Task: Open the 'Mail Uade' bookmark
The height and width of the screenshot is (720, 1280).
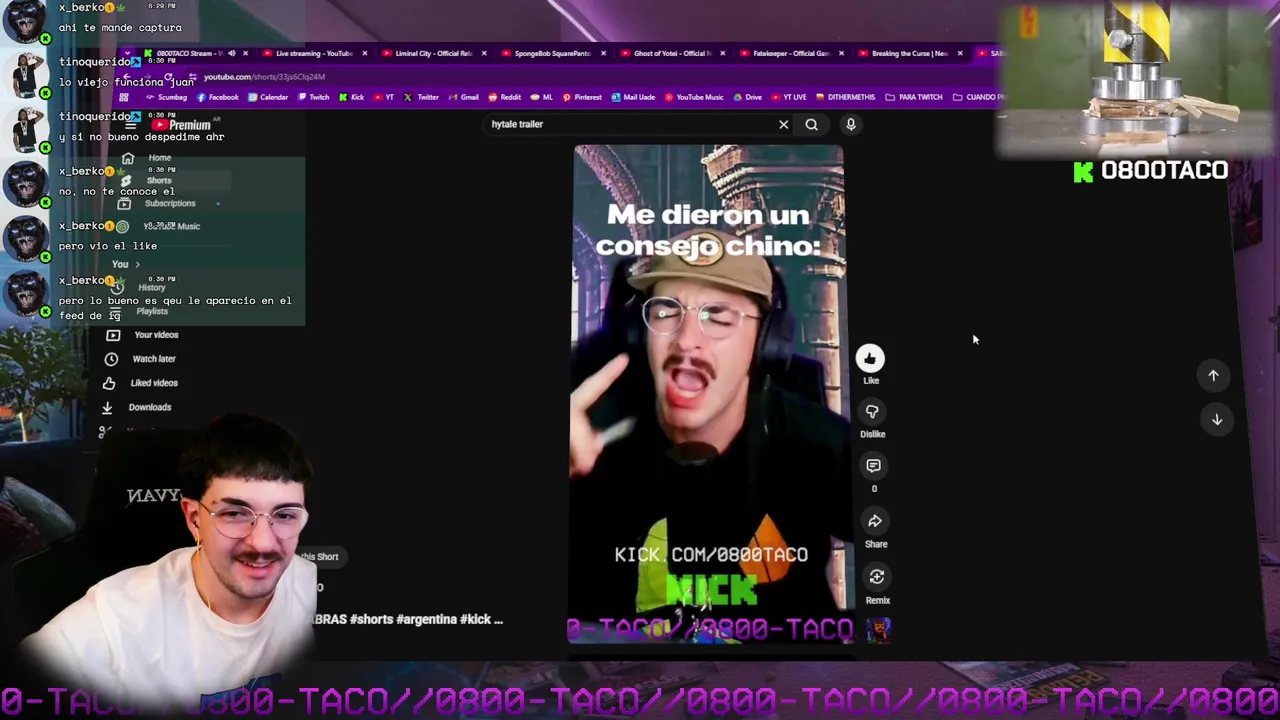Action: 633,97
